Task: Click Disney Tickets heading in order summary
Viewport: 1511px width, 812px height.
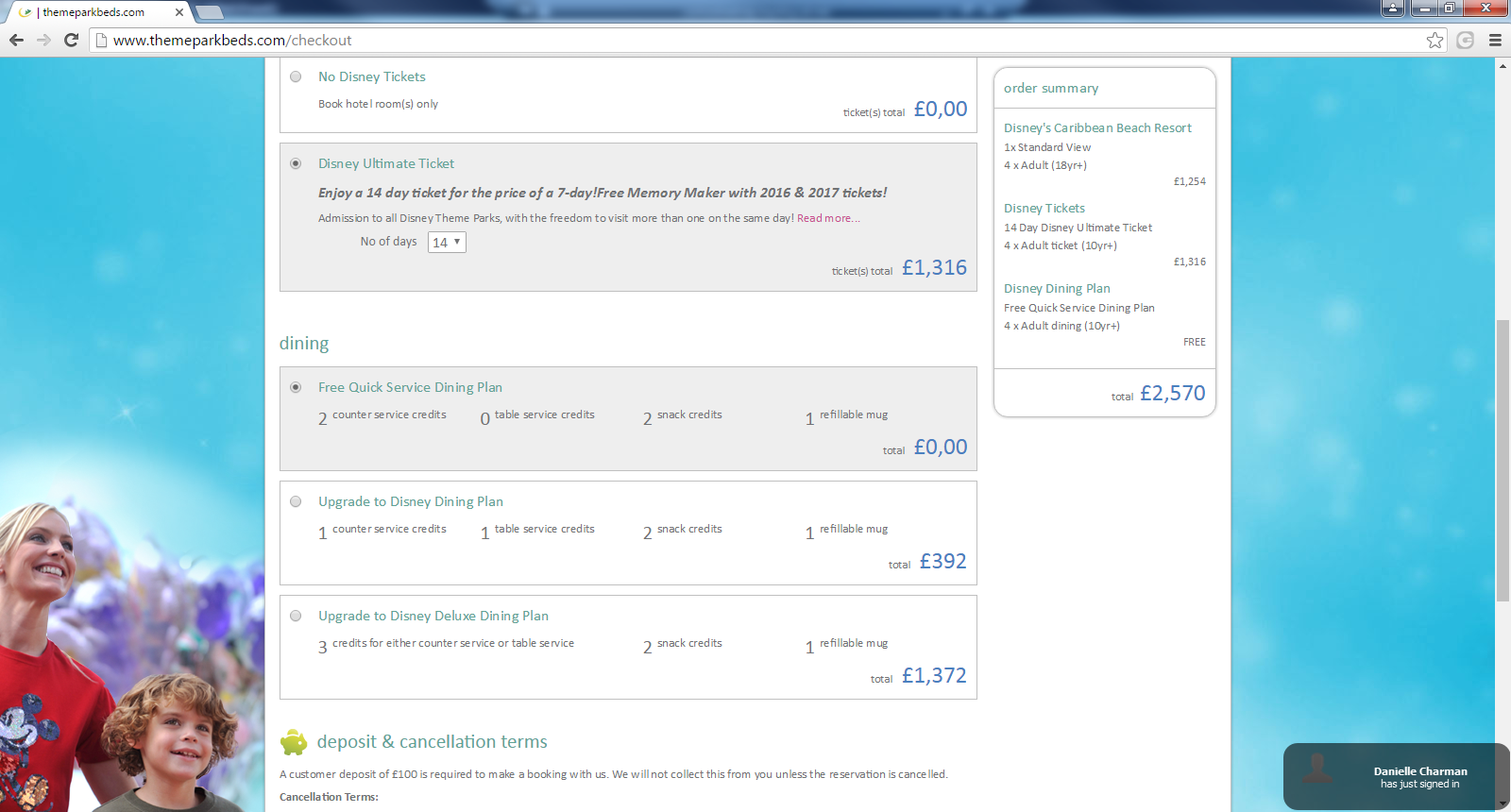Action: tap(1044, 208)
